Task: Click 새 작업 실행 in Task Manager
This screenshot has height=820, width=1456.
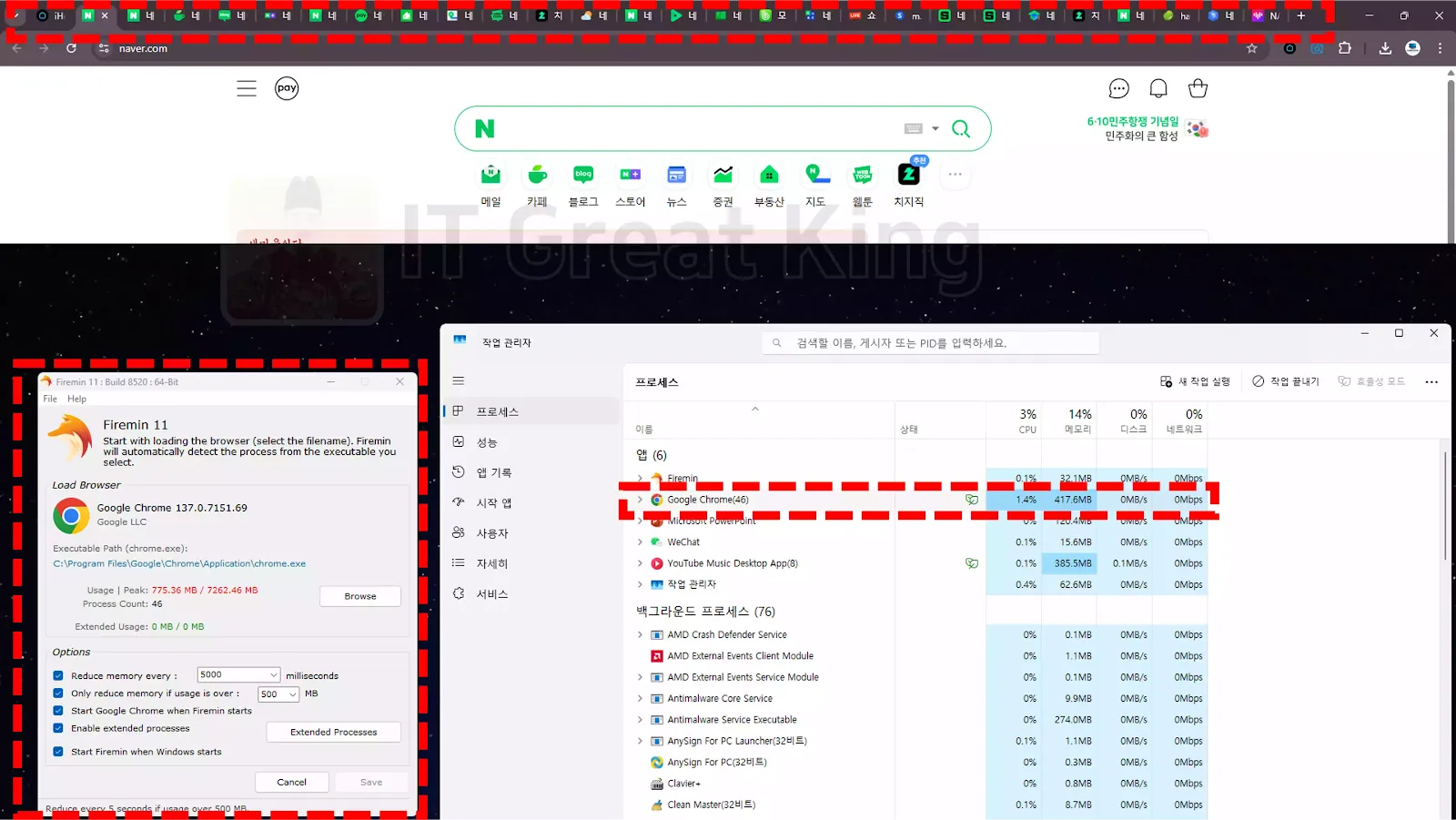Action: (1195, 381)
